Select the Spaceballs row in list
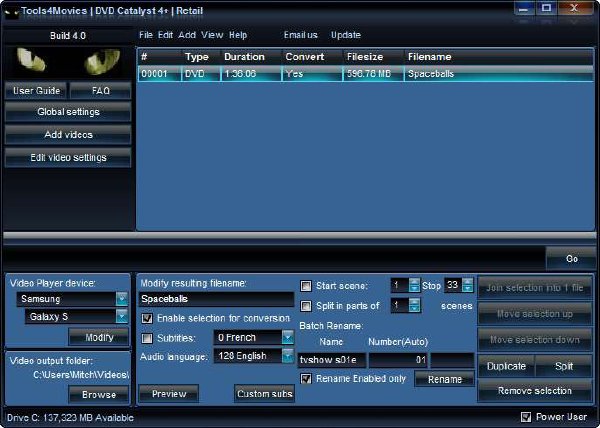600x428 pixels. 365,73
